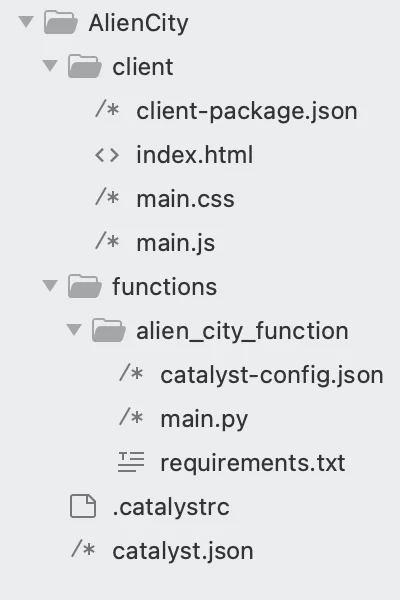
Task: Collapse the alien_city_function folder arrow
Action: click(74, 329)
